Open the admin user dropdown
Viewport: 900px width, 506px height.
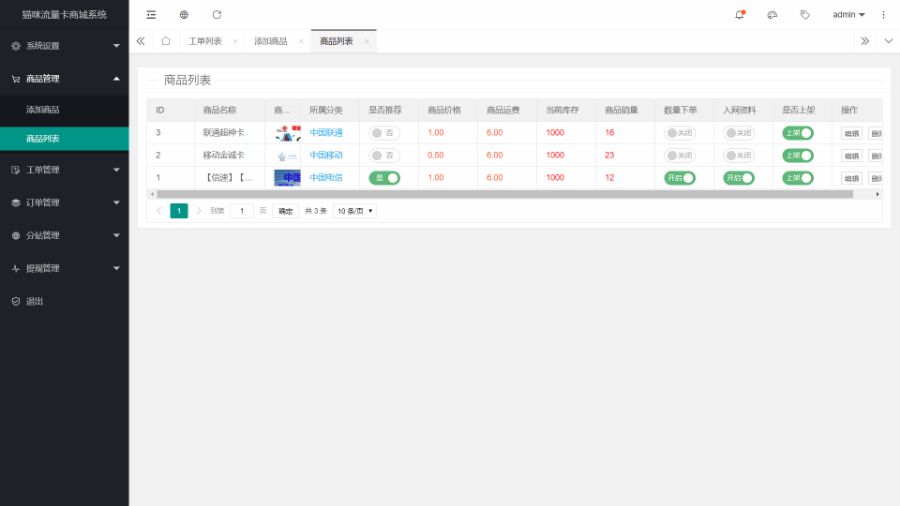(848, 15)
